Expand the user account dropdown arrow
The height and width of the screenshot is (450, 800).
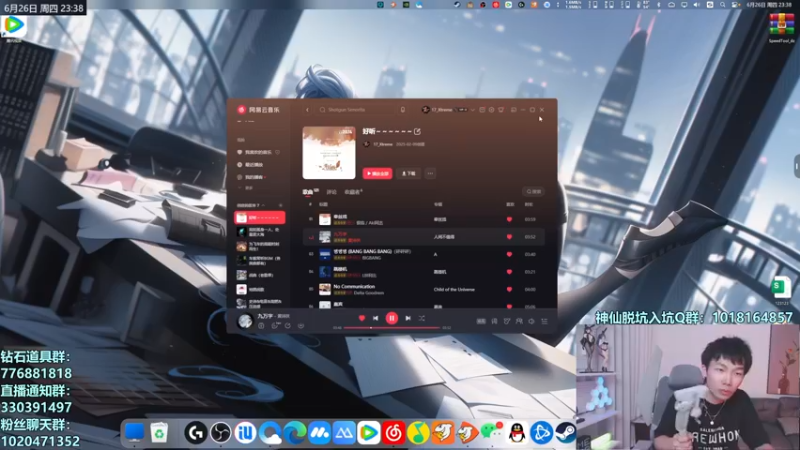tap(472, 110)
